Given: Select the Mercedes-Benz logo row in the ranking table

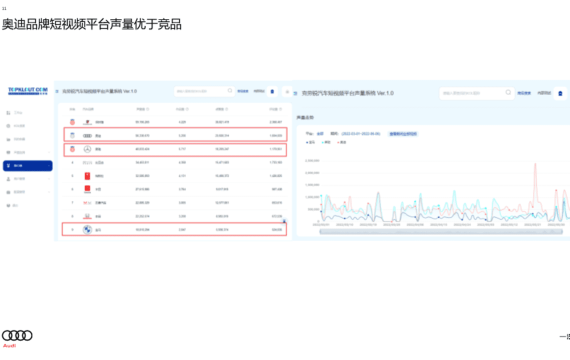Looking at the screenshot, I should (x=175, y=149).
